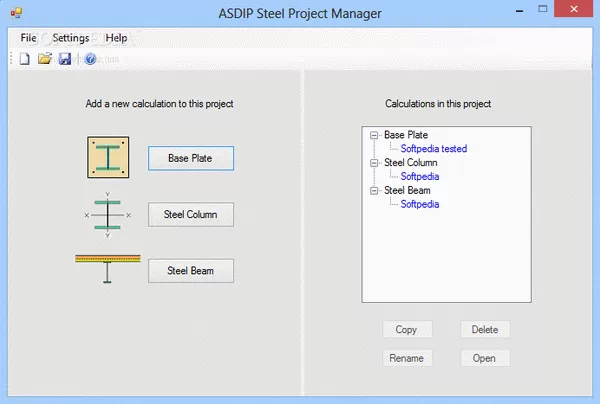
Task: Collapse the Base Plate tree node
Action: 375,135
